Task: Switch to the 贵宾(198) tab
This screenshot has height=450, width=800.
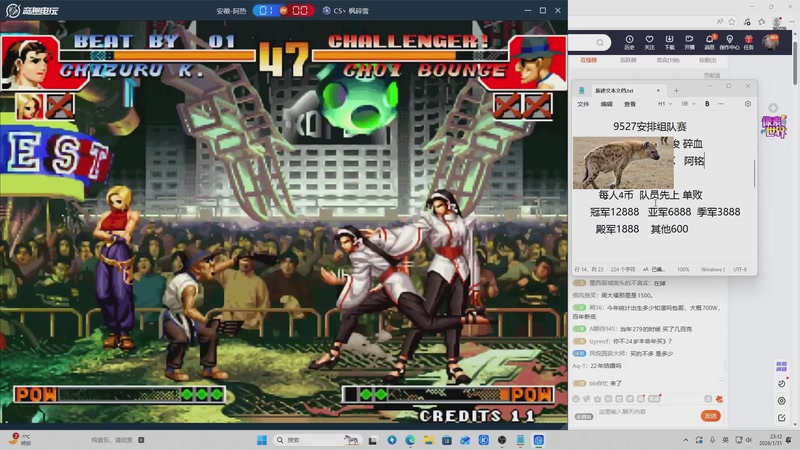Action: [x=667, y=60]
